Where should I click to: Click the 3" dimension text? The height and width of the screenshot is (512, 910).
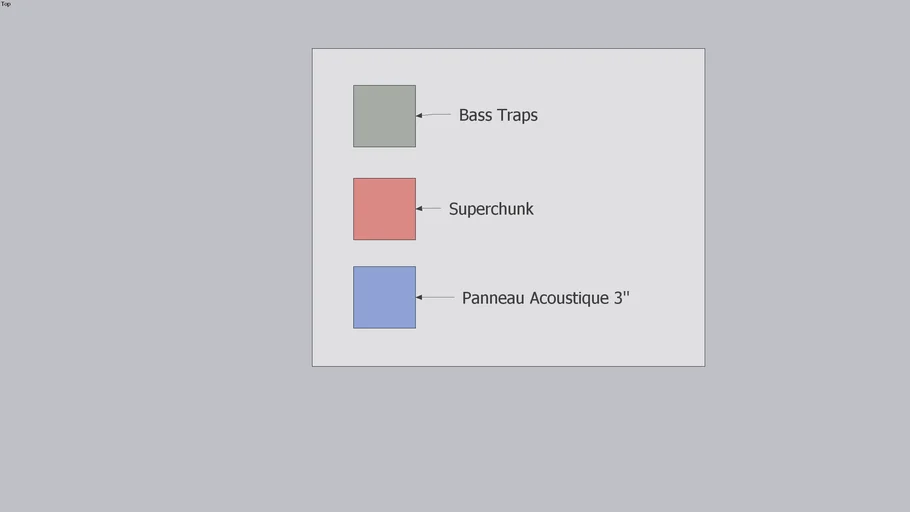point(622,298)
